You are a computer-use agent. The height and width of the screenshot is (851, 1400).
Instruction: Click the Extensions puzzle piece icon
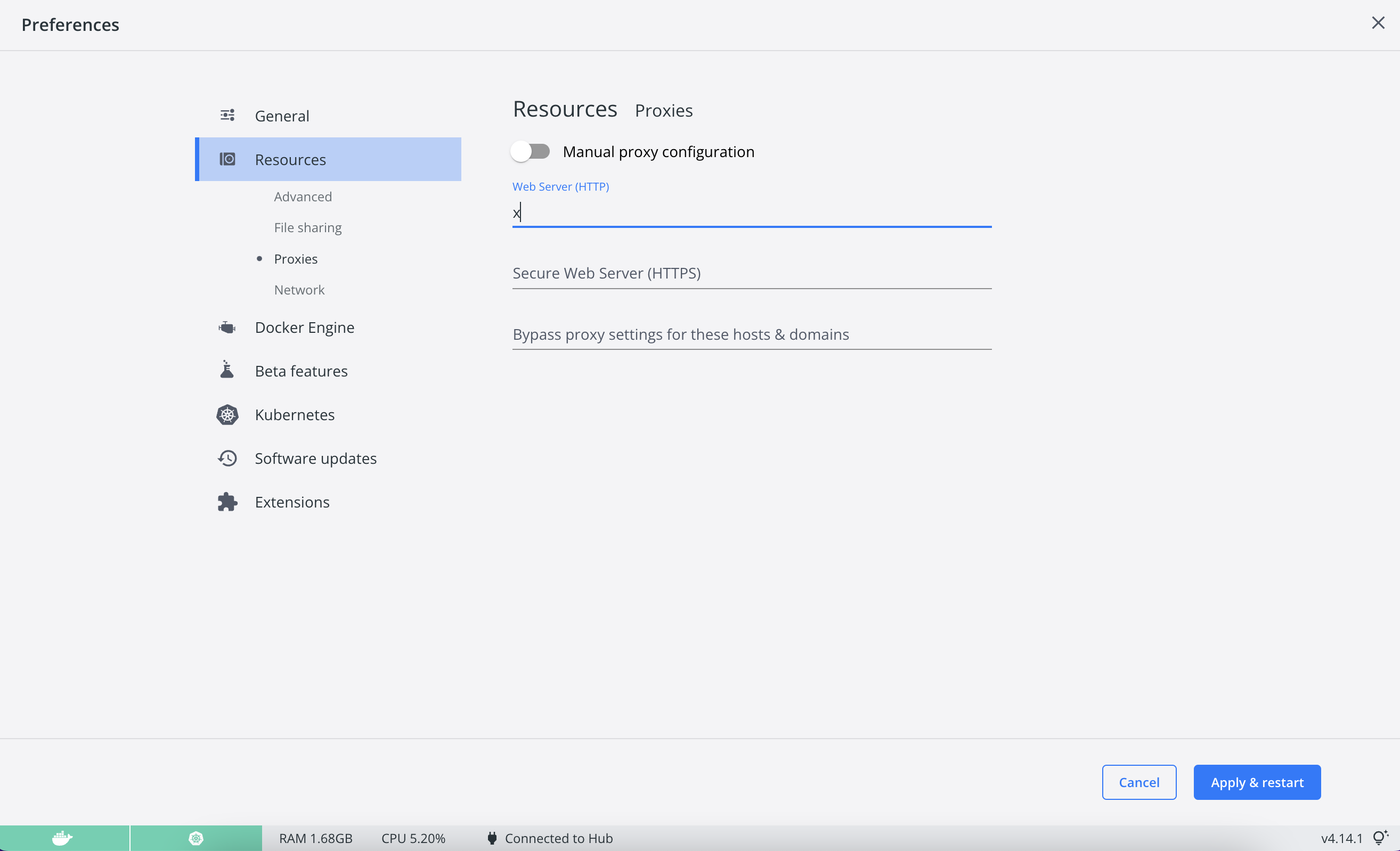[x=227, y=502]
